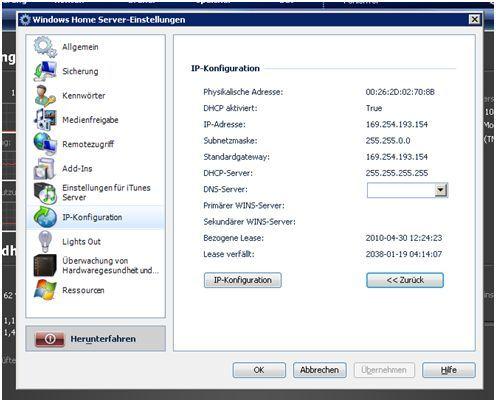Select IP-Konfiguration sidebar entry
This screenshot has width=496, height=402.
pos(95,217)
